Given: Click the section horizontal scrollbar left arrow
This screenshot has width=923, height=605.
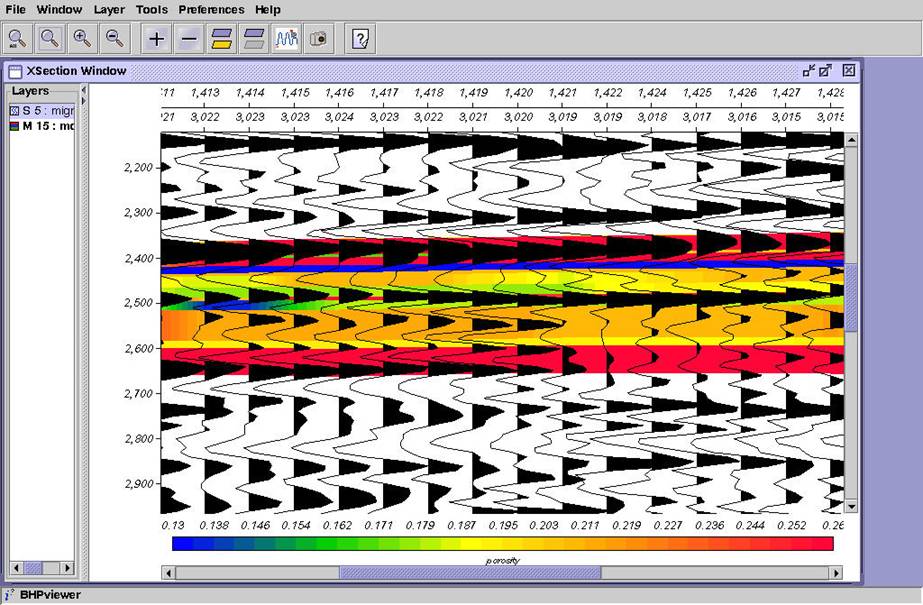Looking at the screenshot, I should (168, 573).
